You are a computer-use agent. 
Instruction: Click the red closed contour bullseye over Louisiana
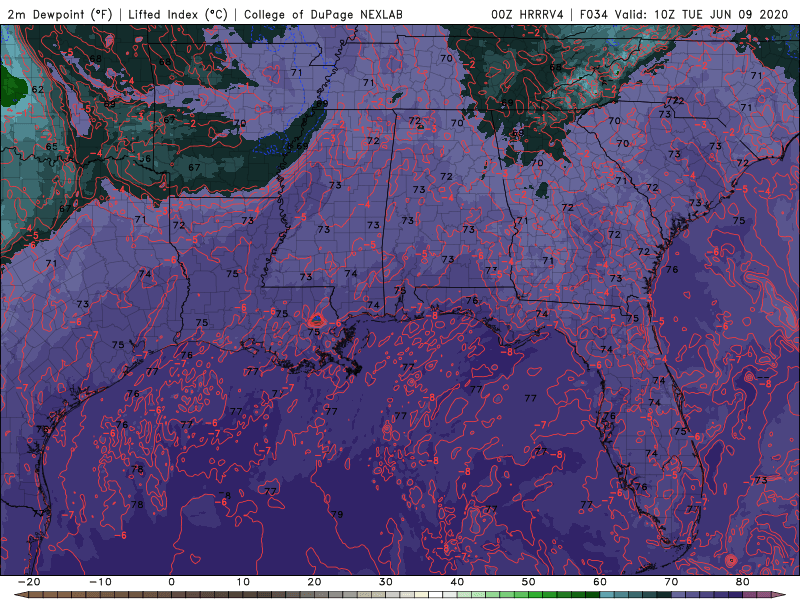click(x=317, y=320)
